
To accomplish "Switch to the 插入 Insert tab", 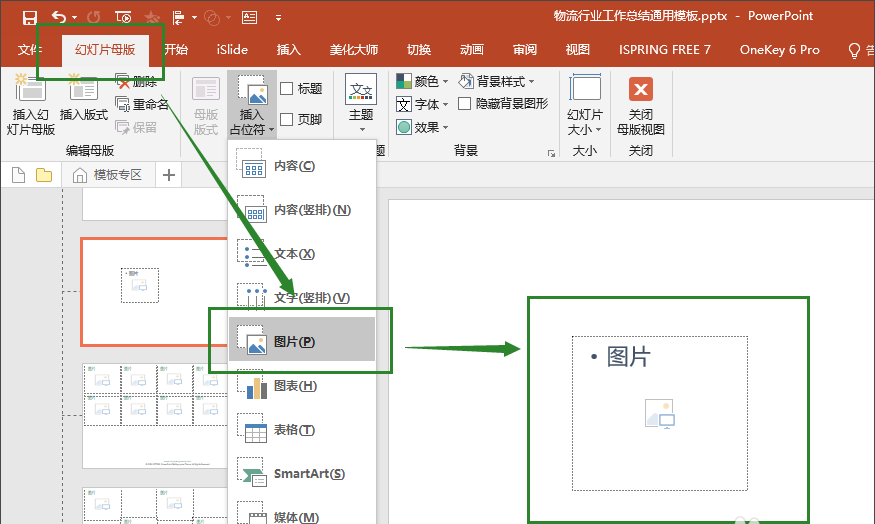I will [x=288, y=49].
